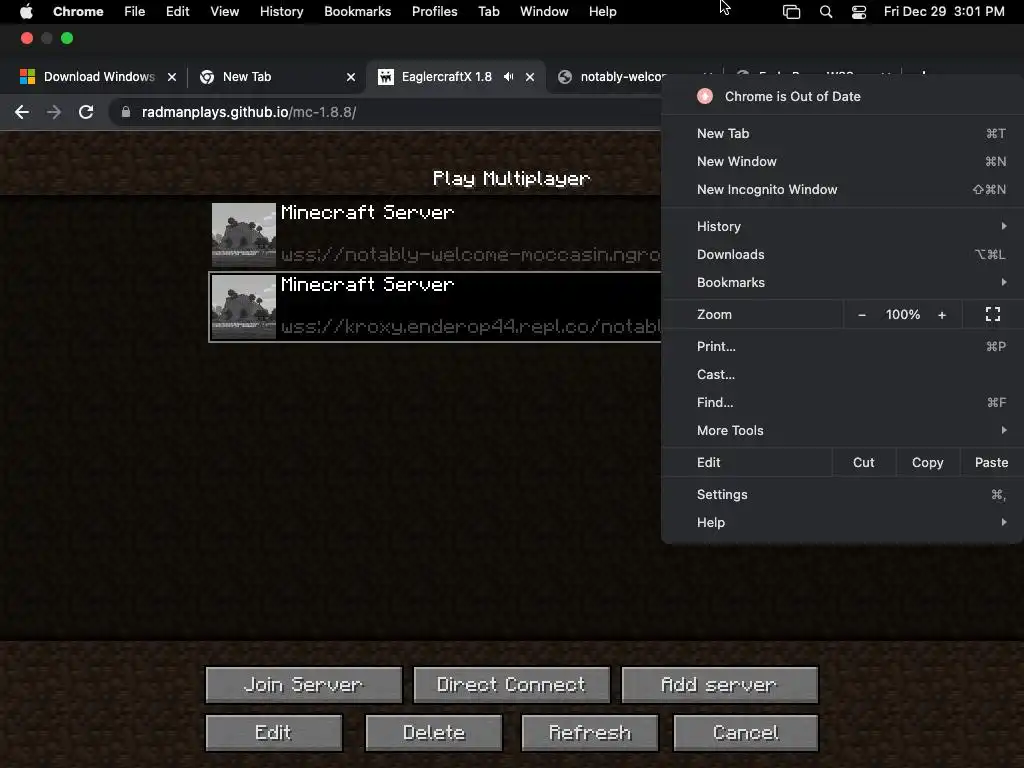Enter fullscreen via zoom row icon

[993, 315]
